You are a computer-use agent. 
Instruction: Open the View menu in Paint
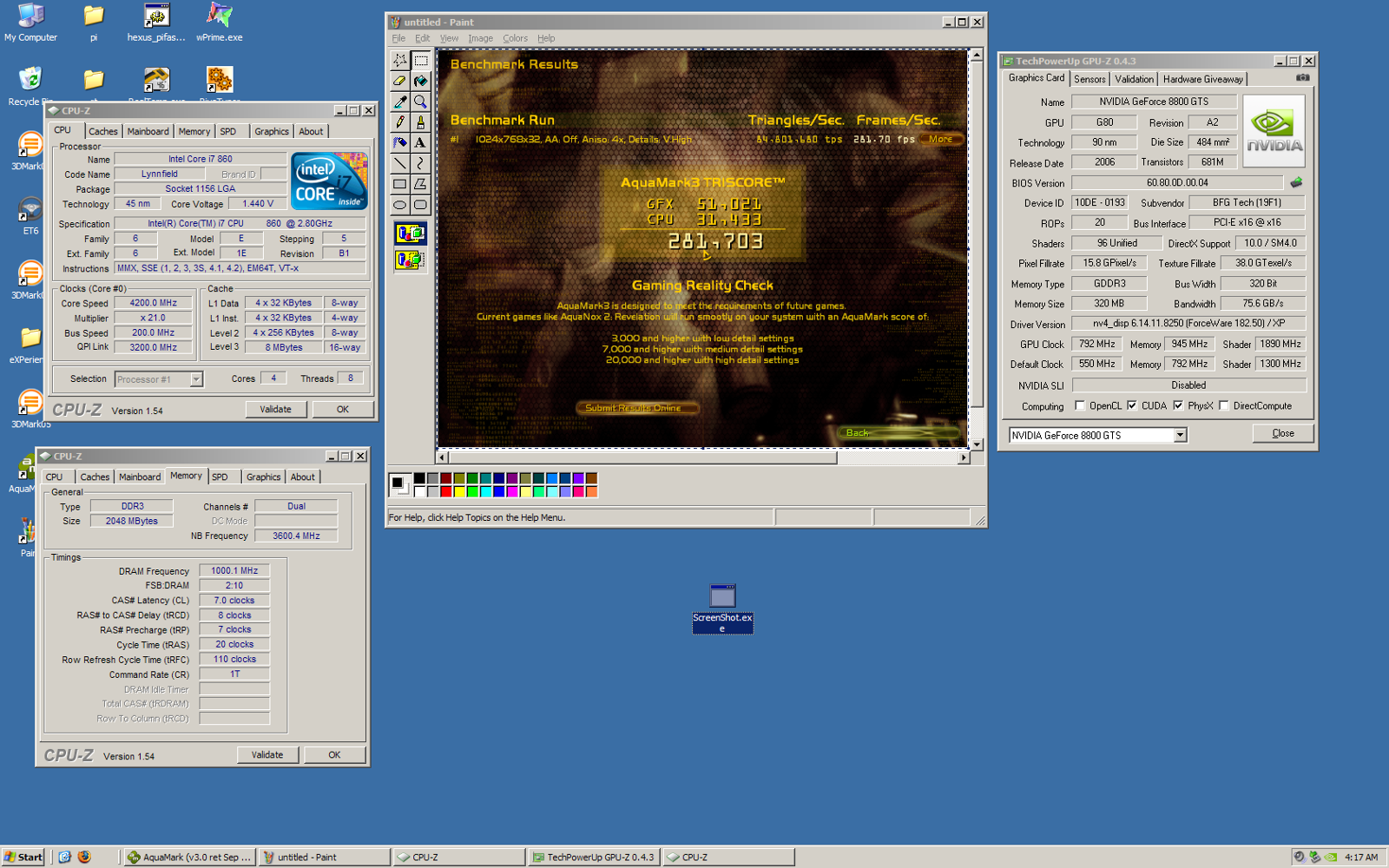(449, 38)
